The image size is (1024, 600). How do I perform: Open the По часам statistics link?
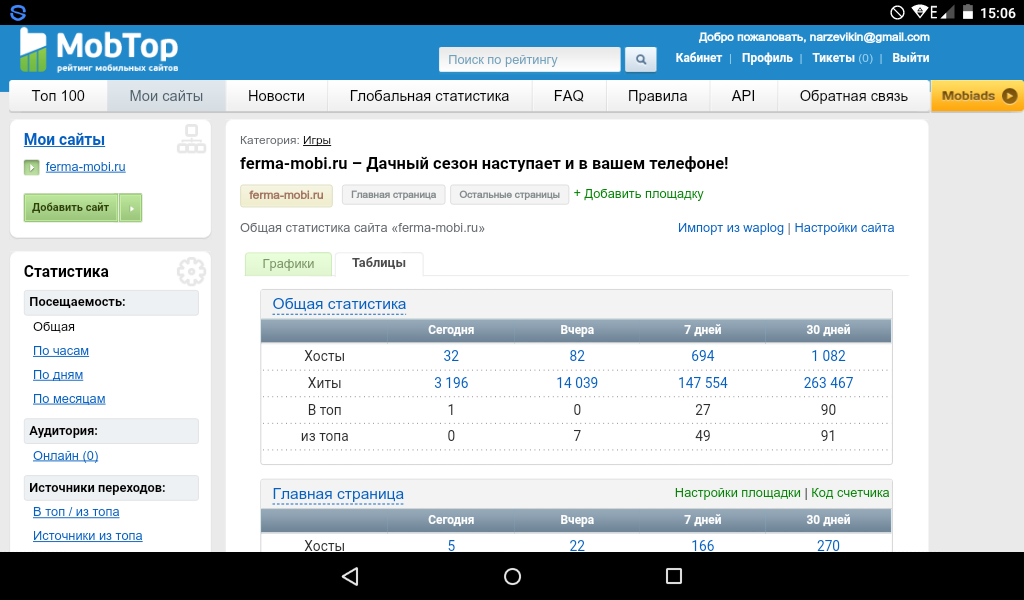point(61,351)
